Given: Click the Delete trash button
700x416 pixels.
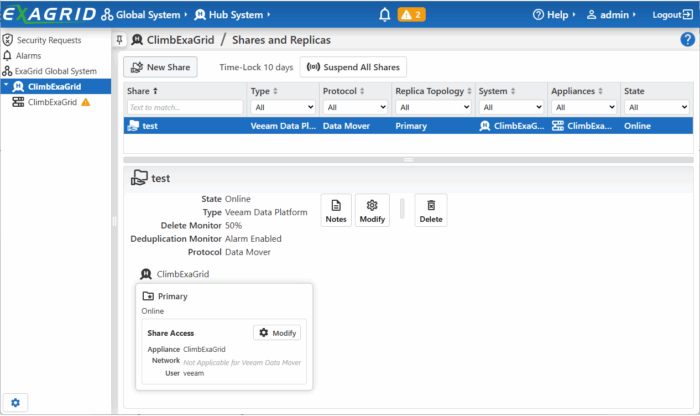Looking at the screenshot, I should click(430, 210).
